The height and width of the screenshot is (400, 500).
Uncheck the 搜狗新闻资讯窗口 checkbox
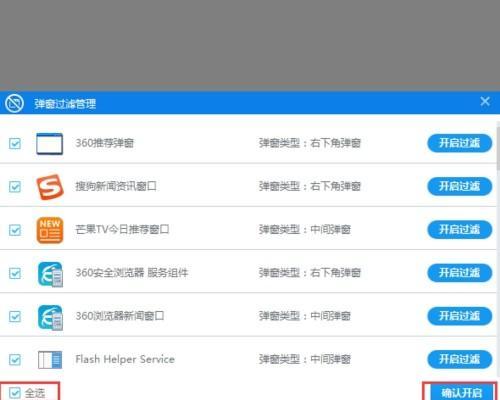(15, 187)
